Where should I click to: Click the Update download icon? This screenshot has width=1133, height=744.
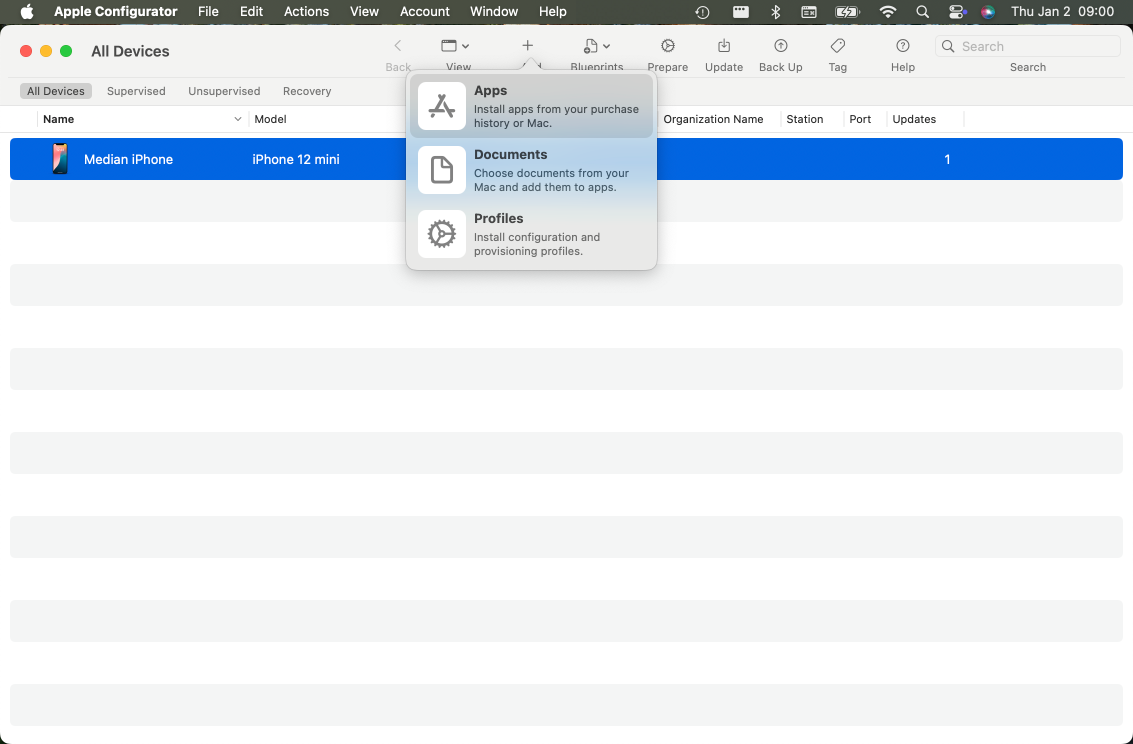click(x=723, y=46)
